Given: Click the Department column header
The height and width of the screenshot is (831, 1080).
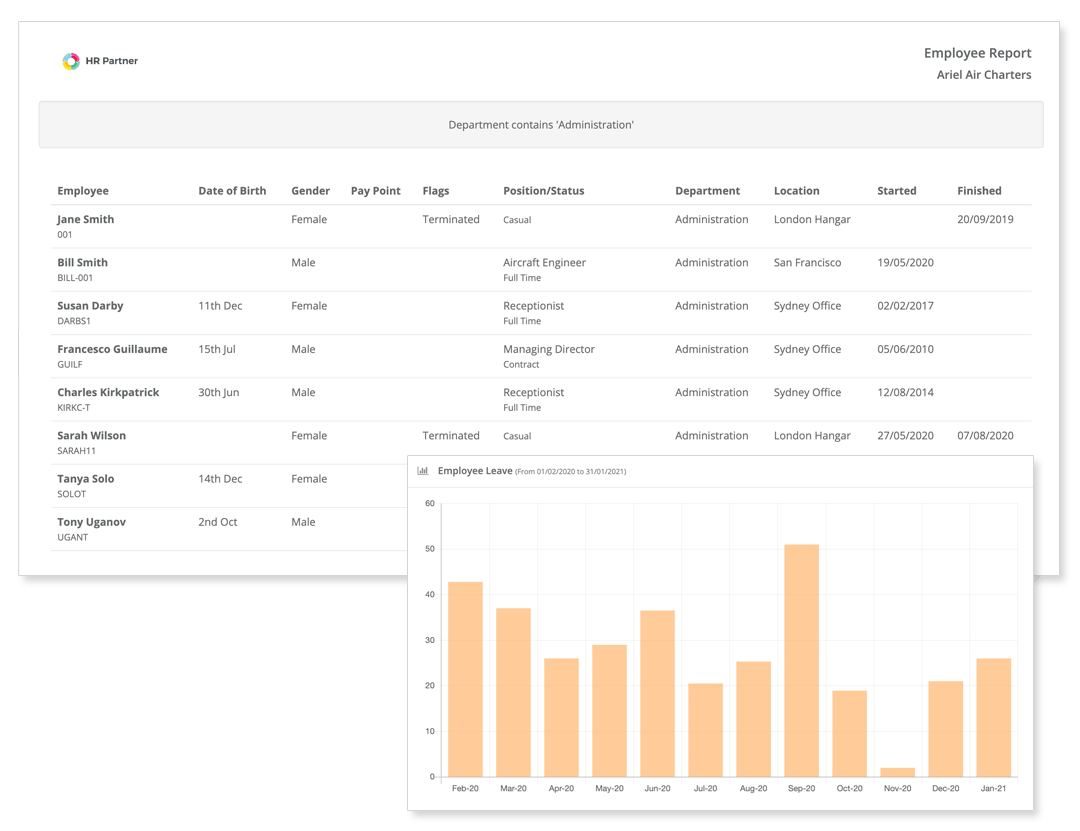Looking at the screenshot, I should [707, 190].
